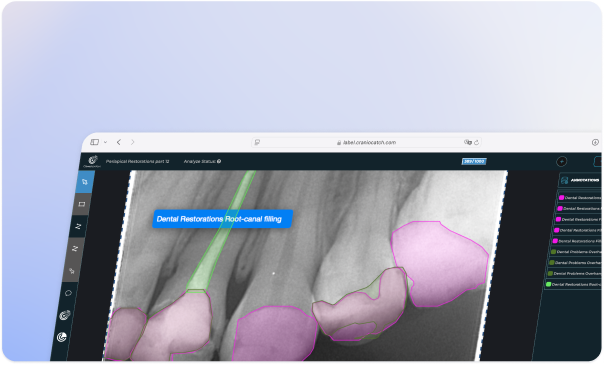604x365 pixels.
Task: Expand the sidebar options chevron
Action: click(x=105, y=142)
